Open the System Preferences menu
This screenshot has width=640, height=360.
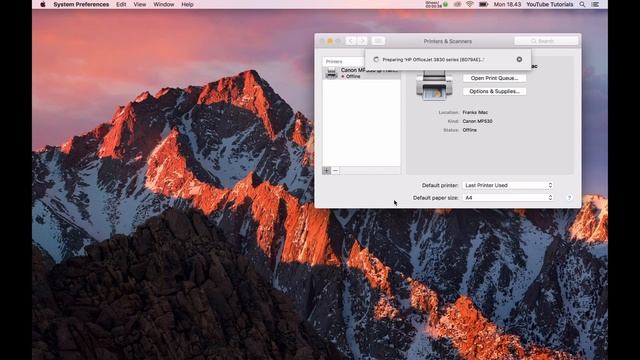pos(81,4)
